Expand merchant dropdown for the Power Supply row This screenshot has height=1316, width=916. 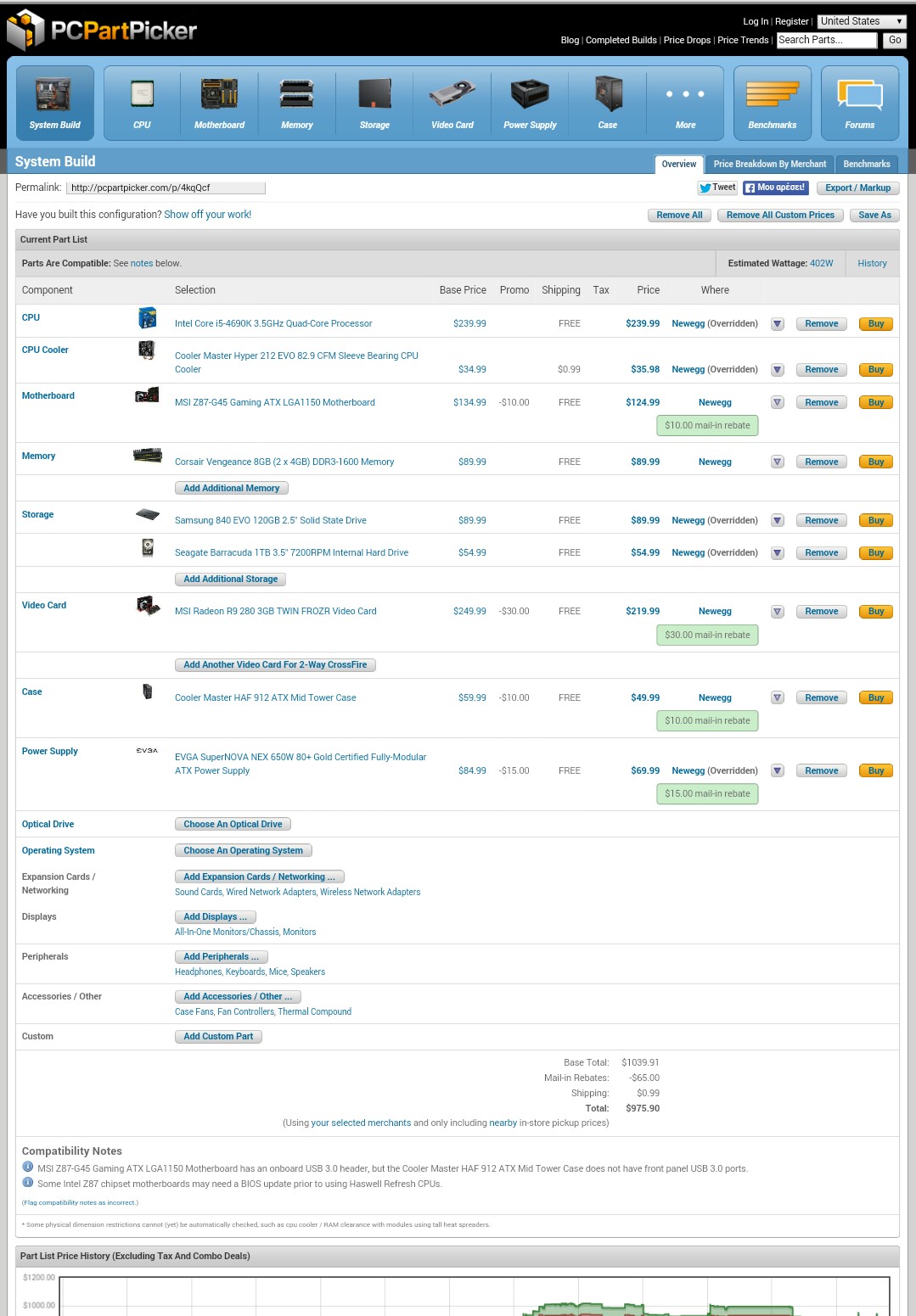[x=778, y=771]
